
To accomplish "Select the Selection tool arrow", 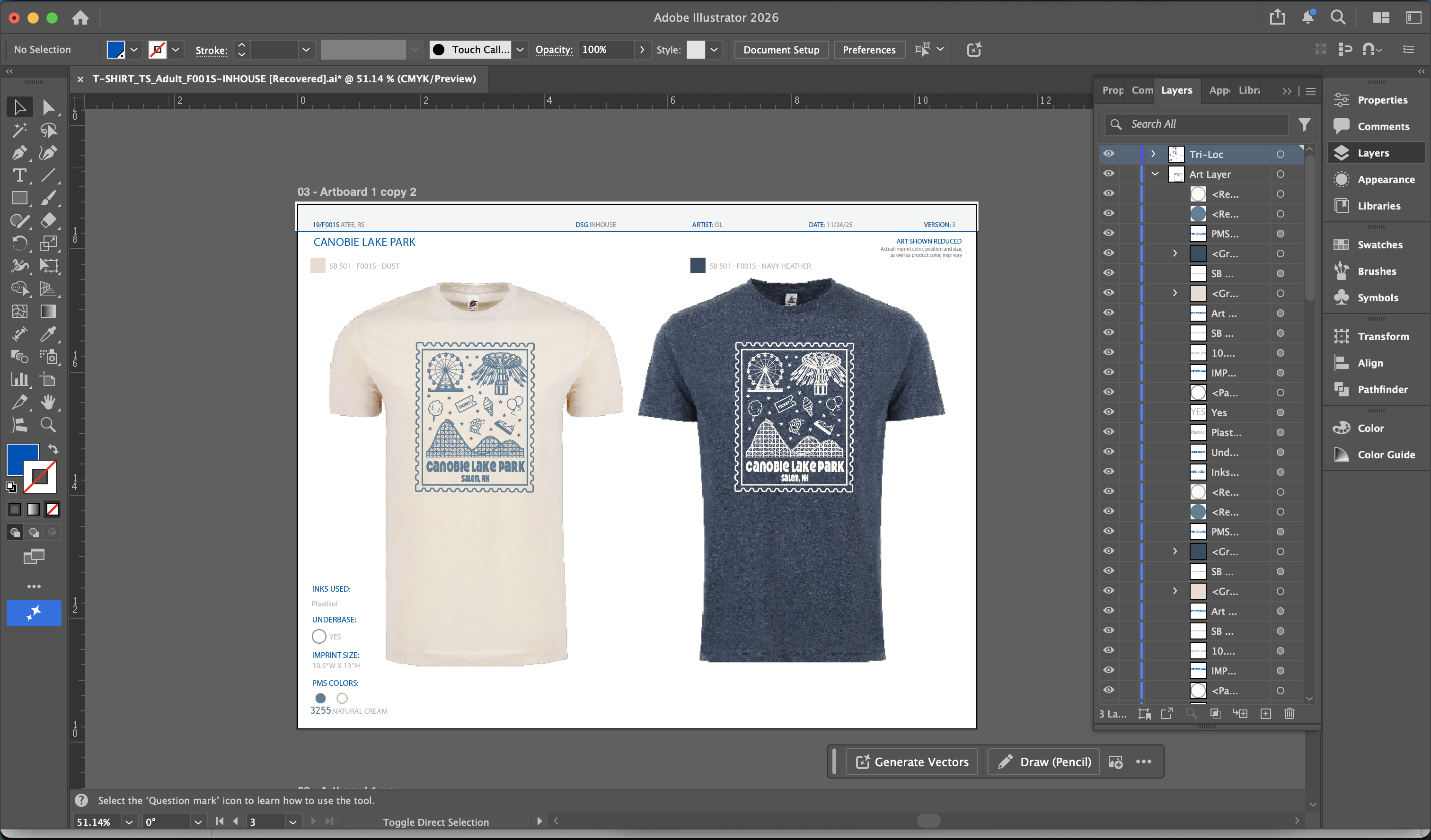I will click(x=19, y=107).
